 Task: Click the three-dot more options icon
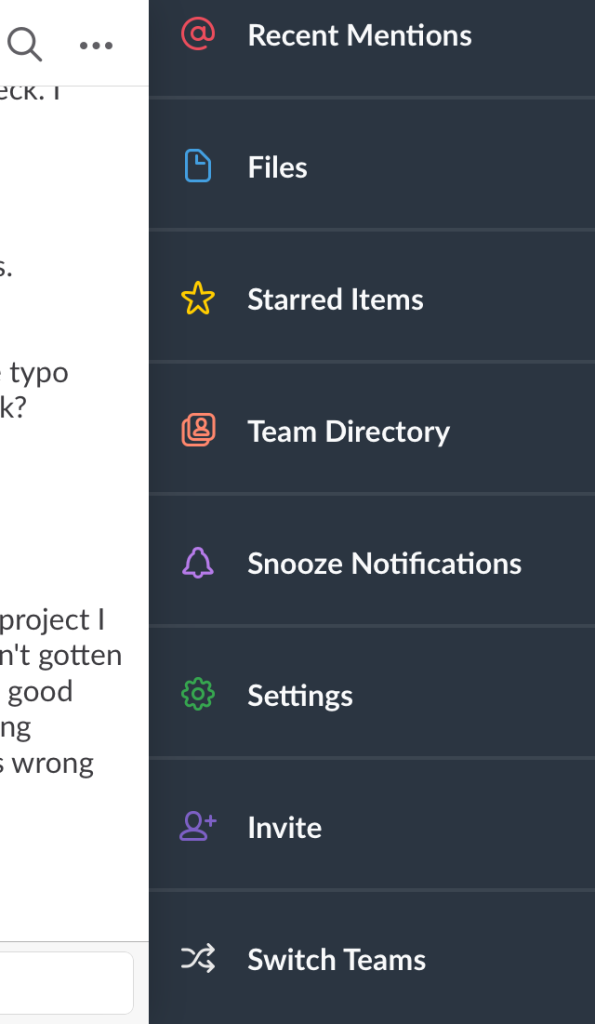96,46
